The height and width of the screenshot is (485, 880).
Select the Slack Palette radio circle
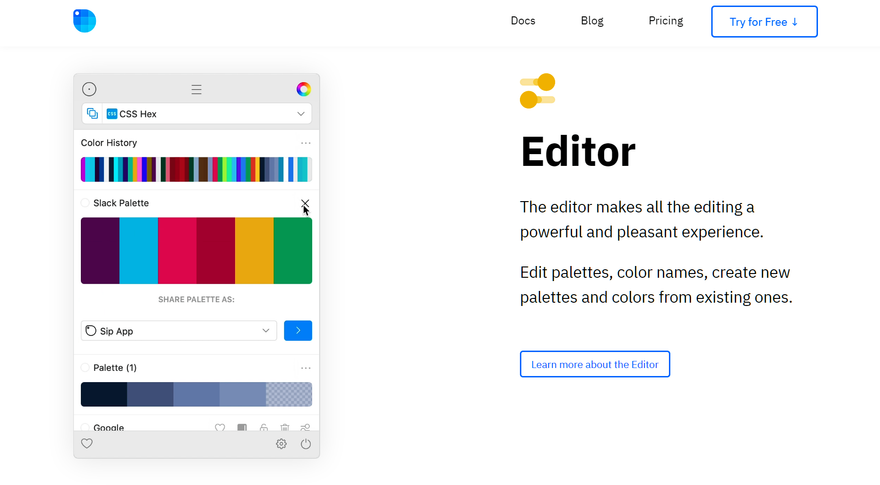tap(85, 203)
